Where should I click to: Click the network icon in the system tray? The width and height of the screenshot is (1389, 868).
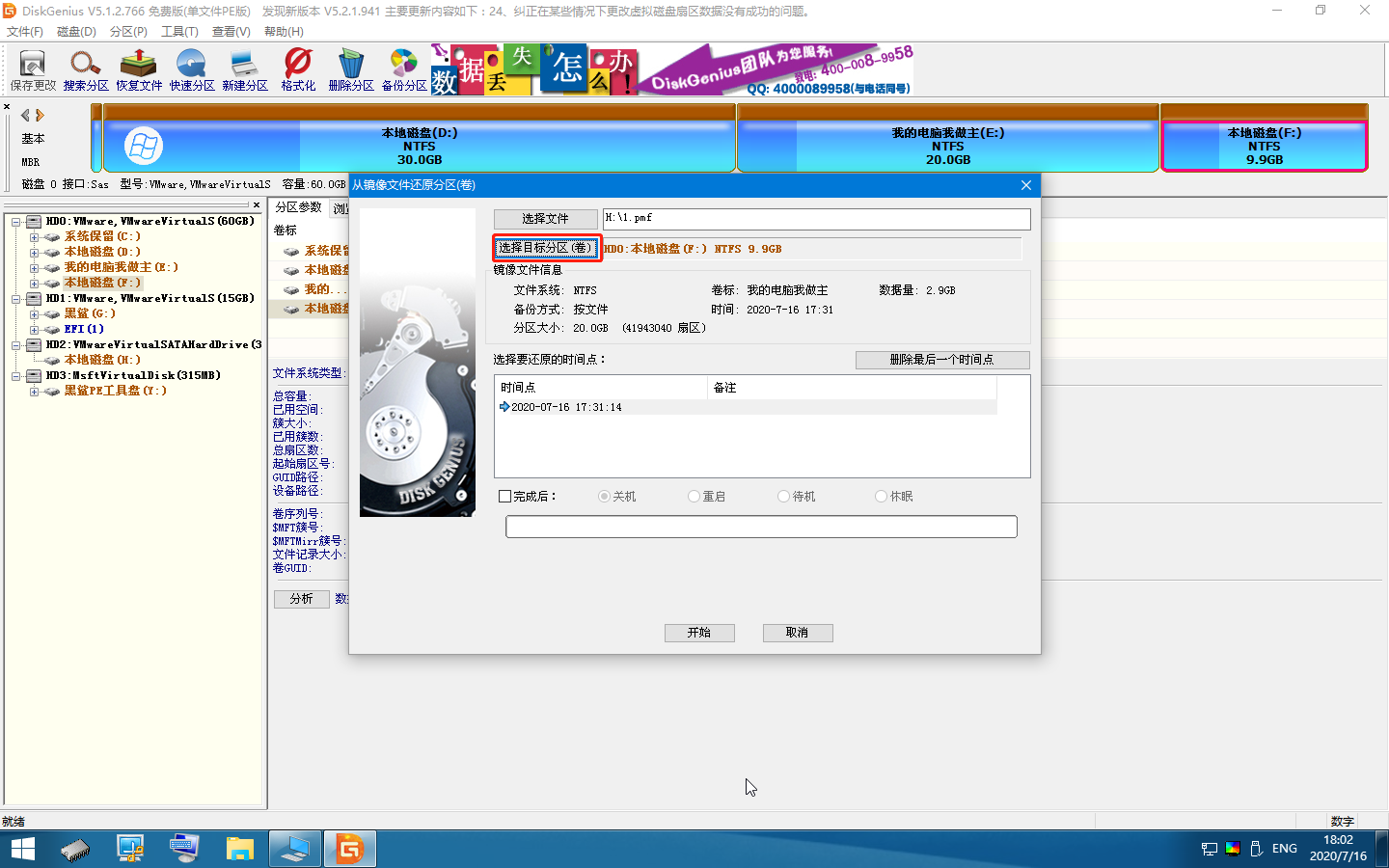[1210, 849]
